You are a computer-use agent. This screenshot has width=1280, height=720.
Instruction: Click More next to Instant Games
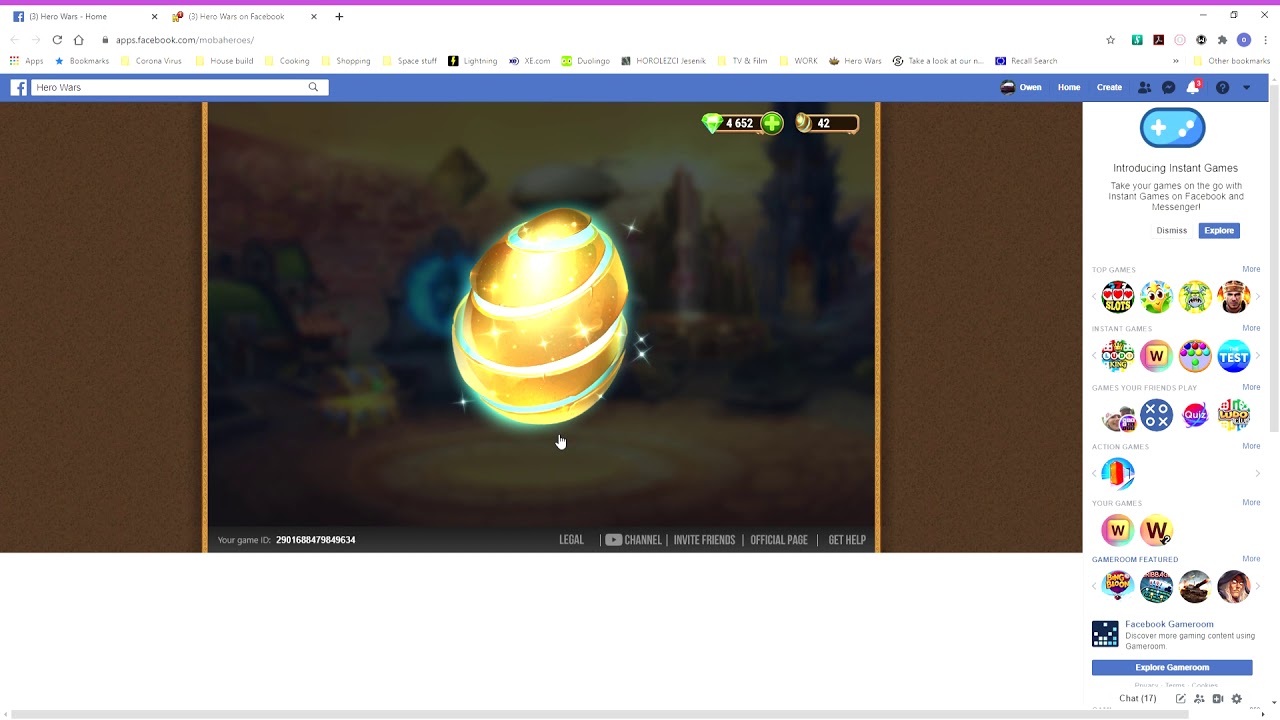(x=1251, y=328)
